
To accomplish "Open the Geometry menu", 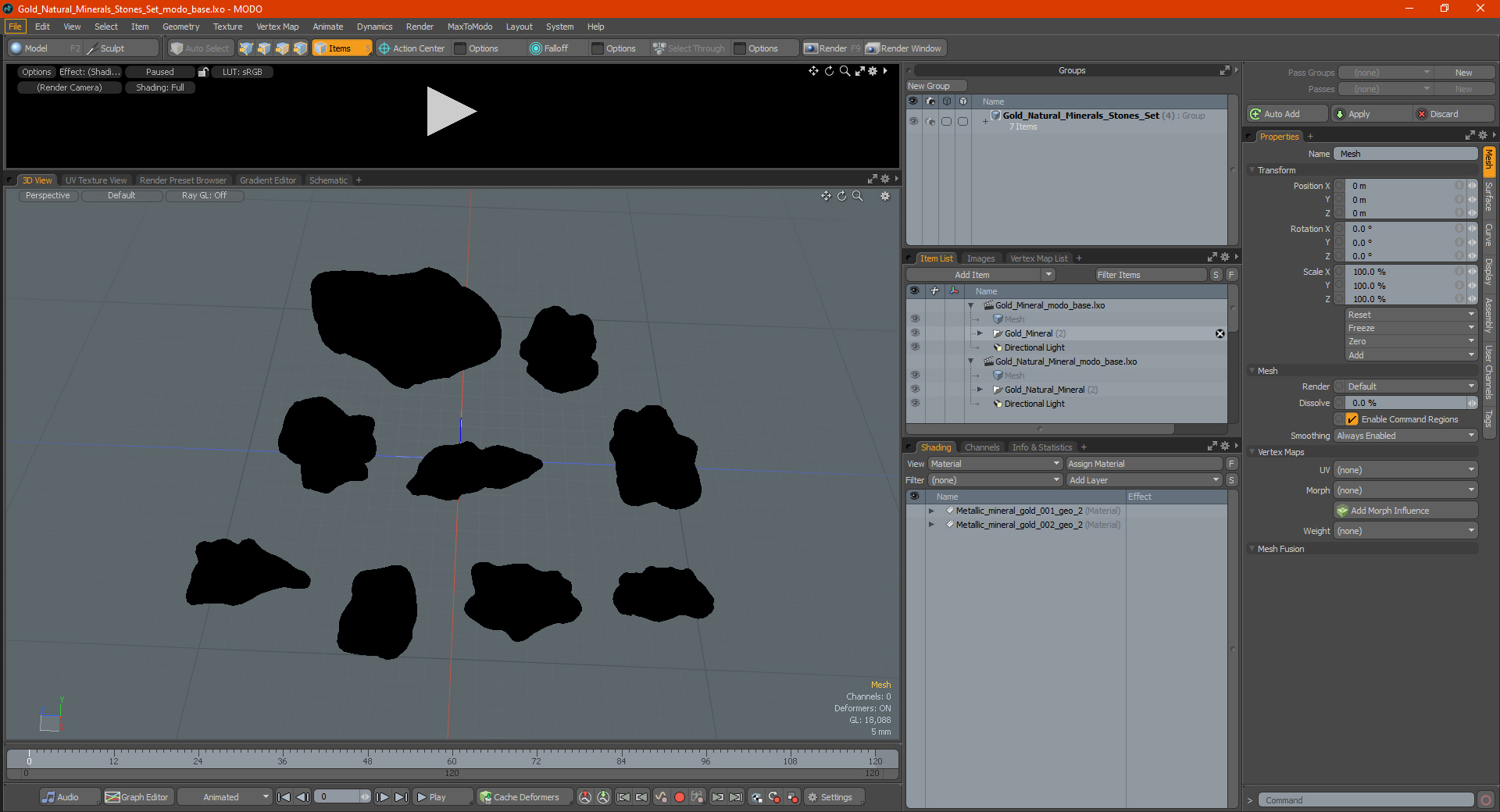I will (x=180, y=27).
